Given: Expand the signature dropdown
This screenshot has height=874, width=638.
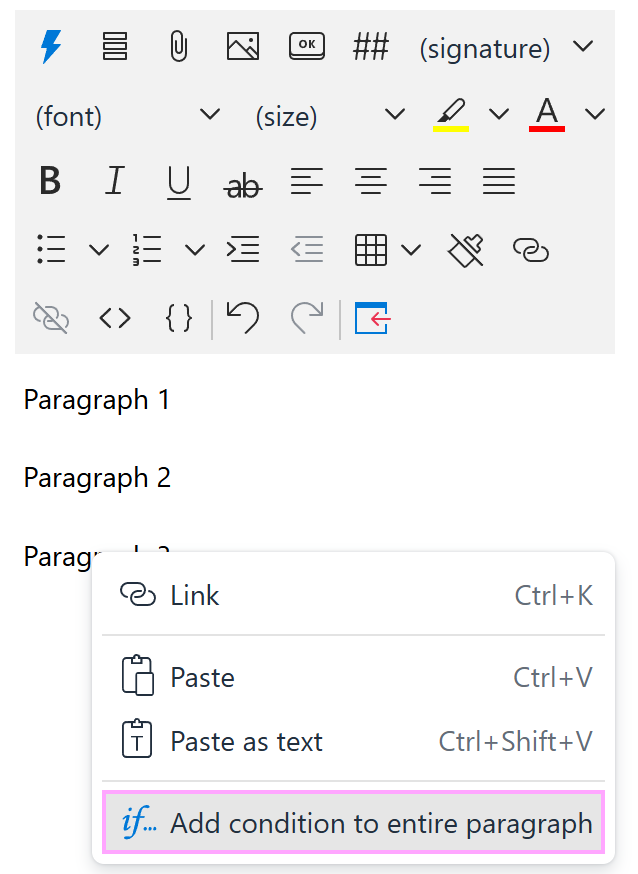Looking at the screenshot, I should pyautogui.click(x=583, y=45).
